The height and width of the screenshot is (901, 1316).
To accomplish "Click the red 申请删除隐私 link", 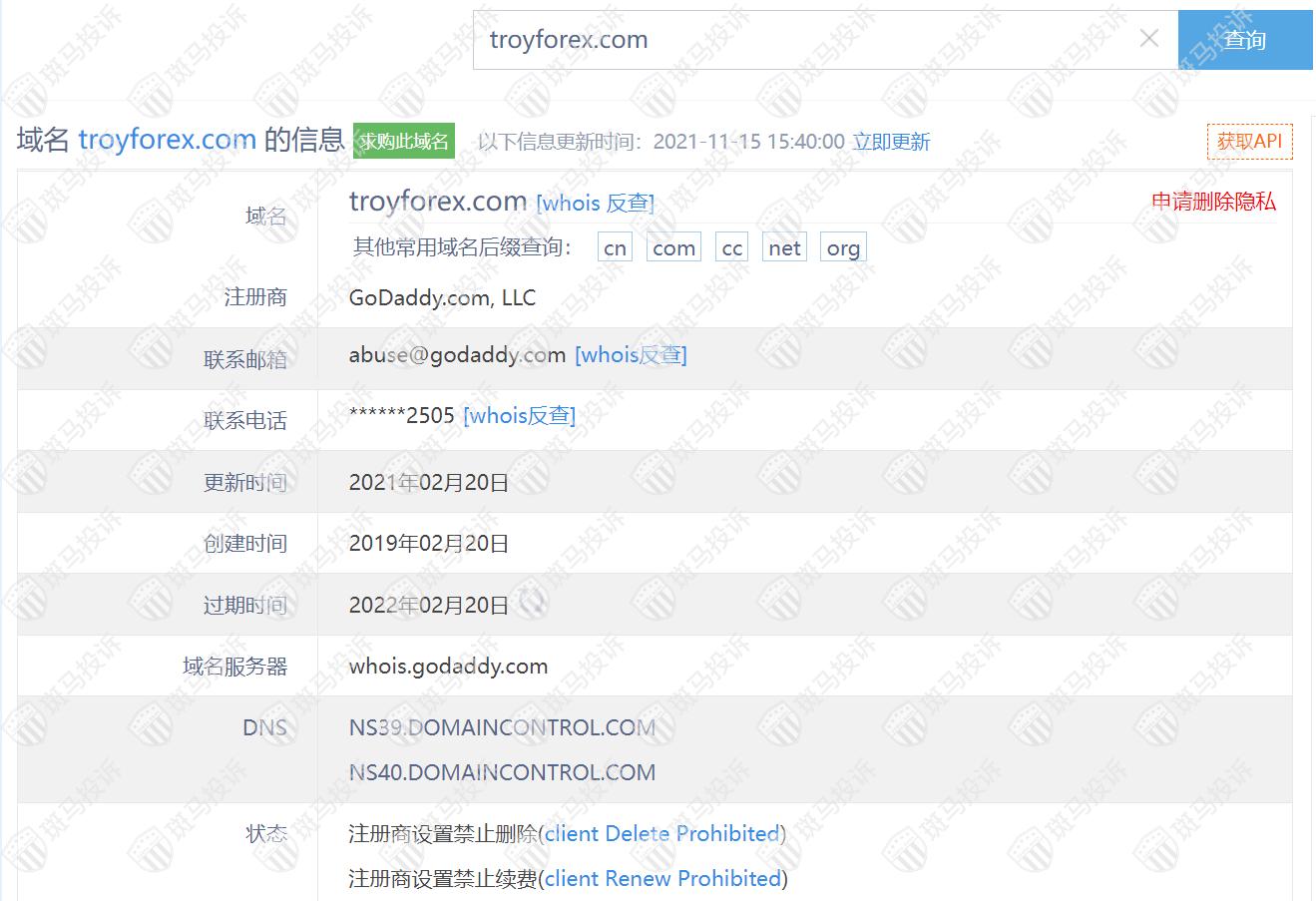I will [x=1213, y=202].
